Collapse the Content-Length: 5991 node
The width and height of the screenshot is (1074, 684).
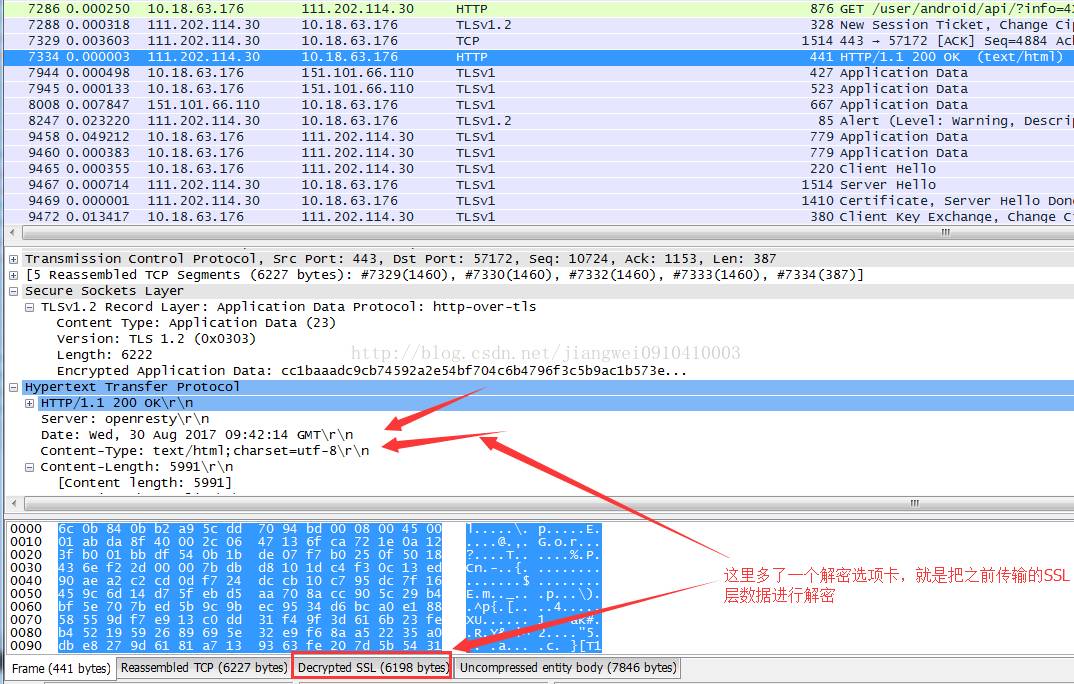29,468
